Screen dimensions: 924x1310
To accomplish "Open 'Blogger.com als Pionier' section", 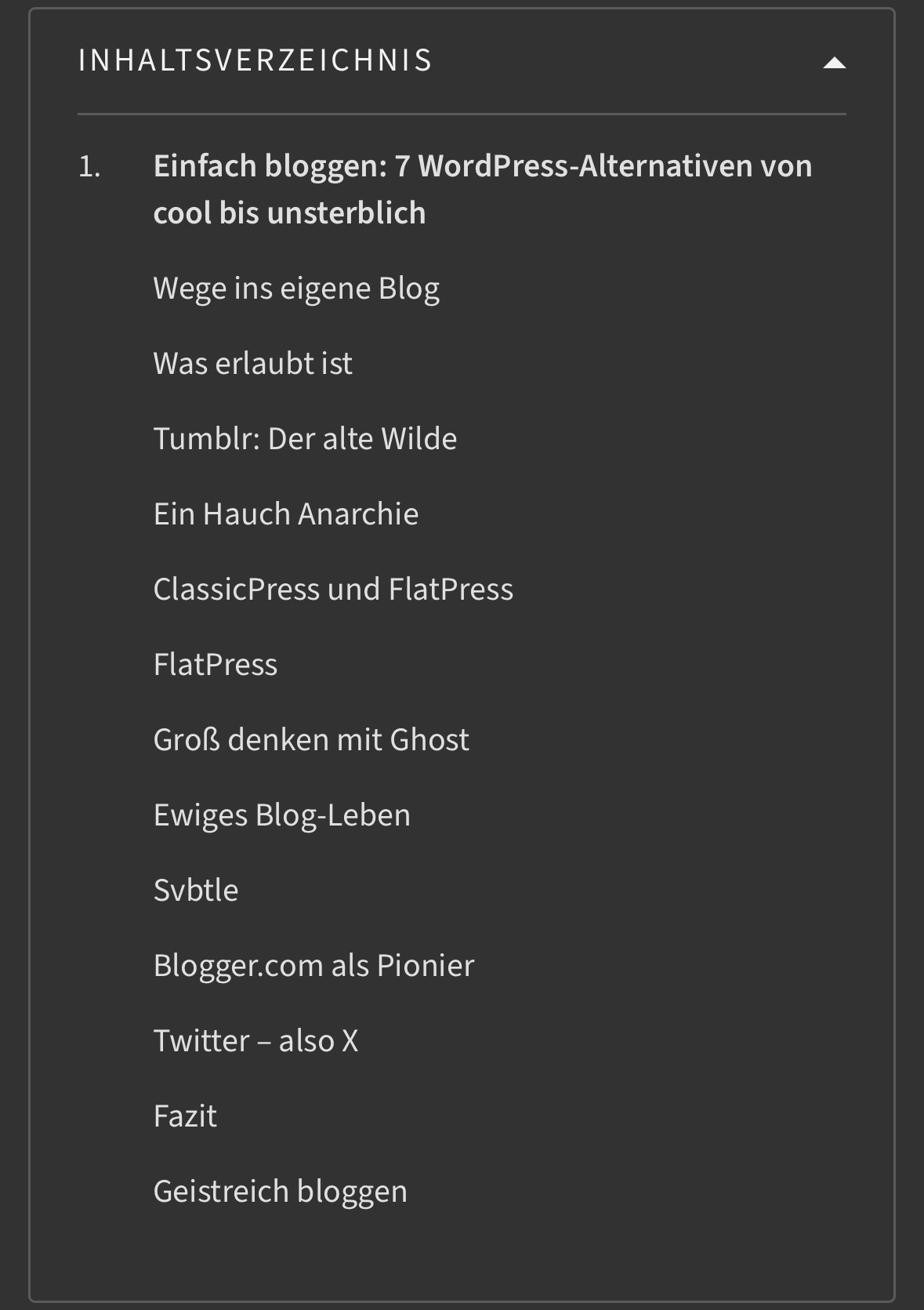I will pos(313,966).
